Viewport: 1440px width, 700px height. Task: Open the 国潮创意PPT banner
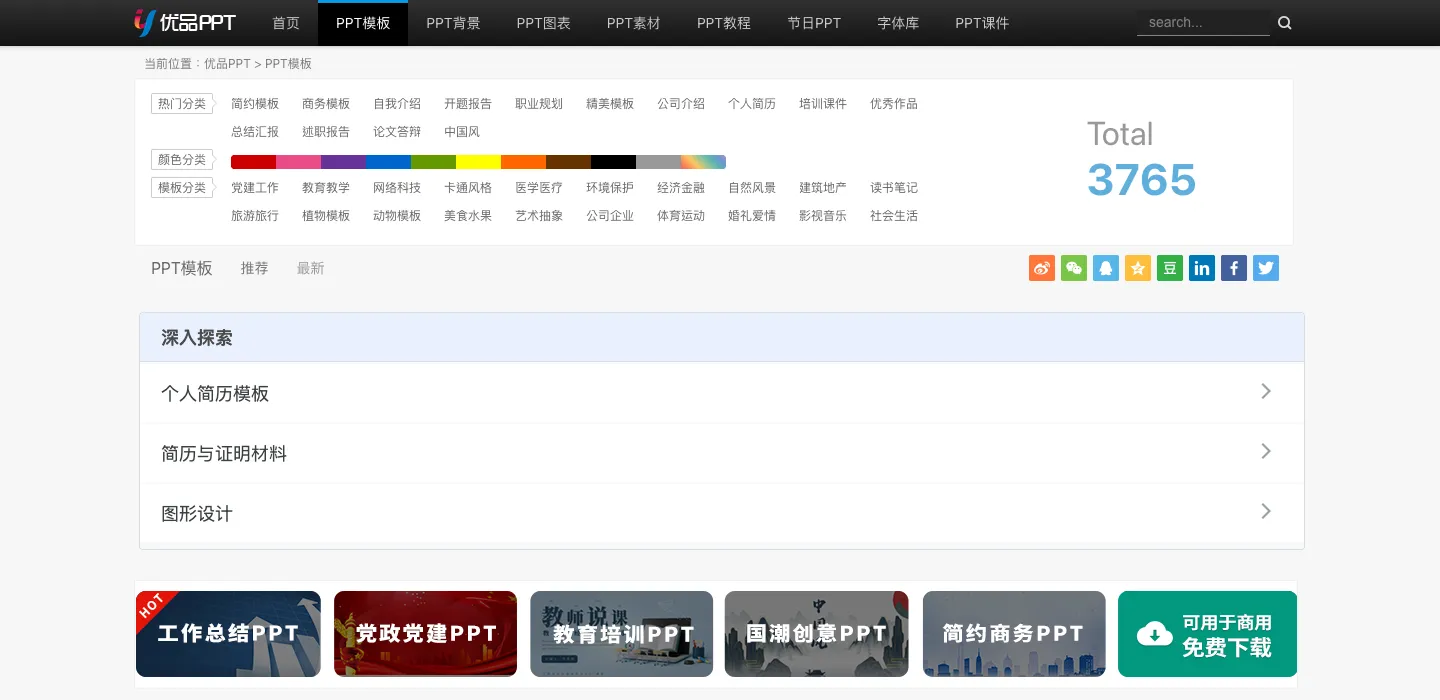tap(816, 634)
